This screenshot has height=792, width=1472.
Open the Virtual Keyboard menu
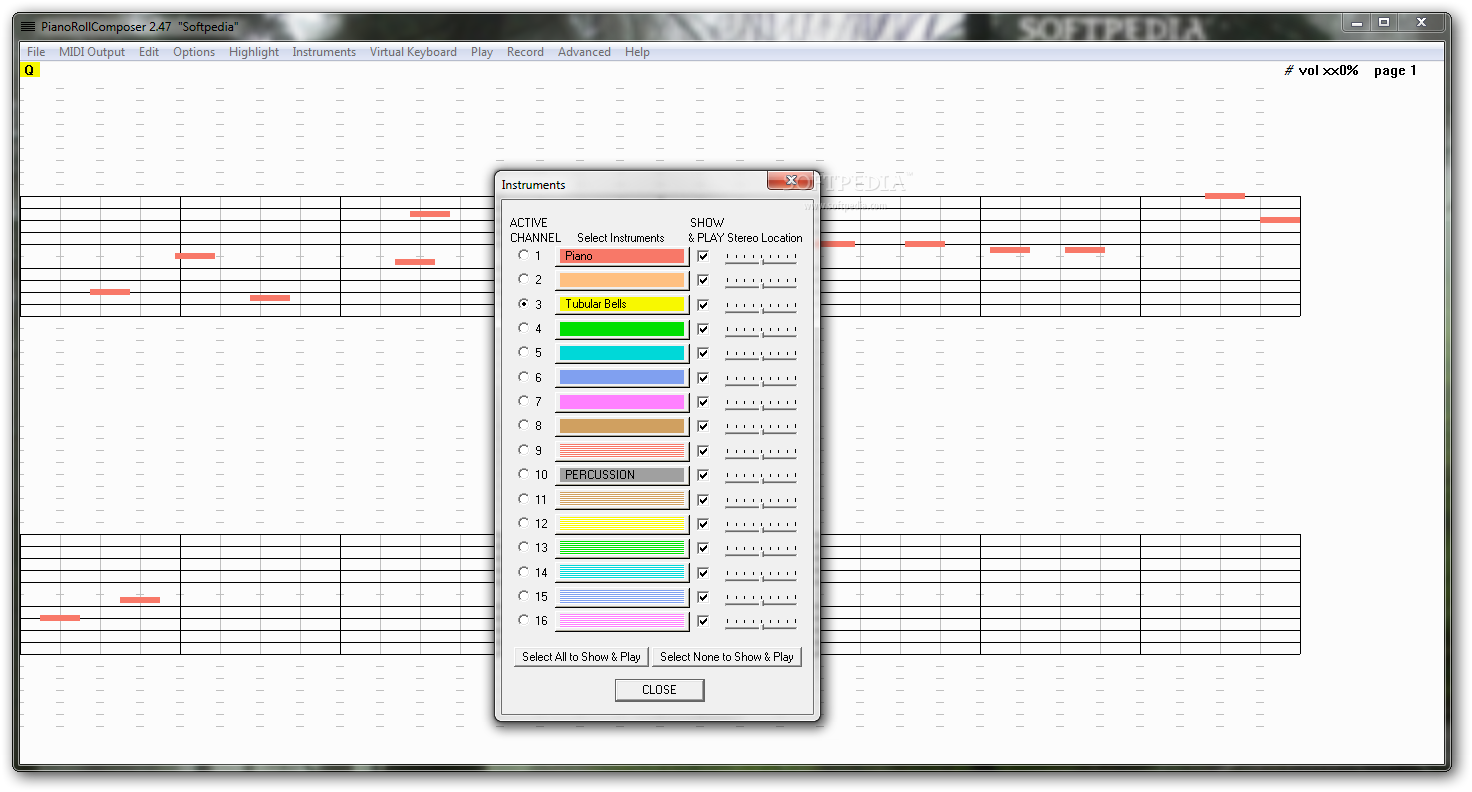413,52
